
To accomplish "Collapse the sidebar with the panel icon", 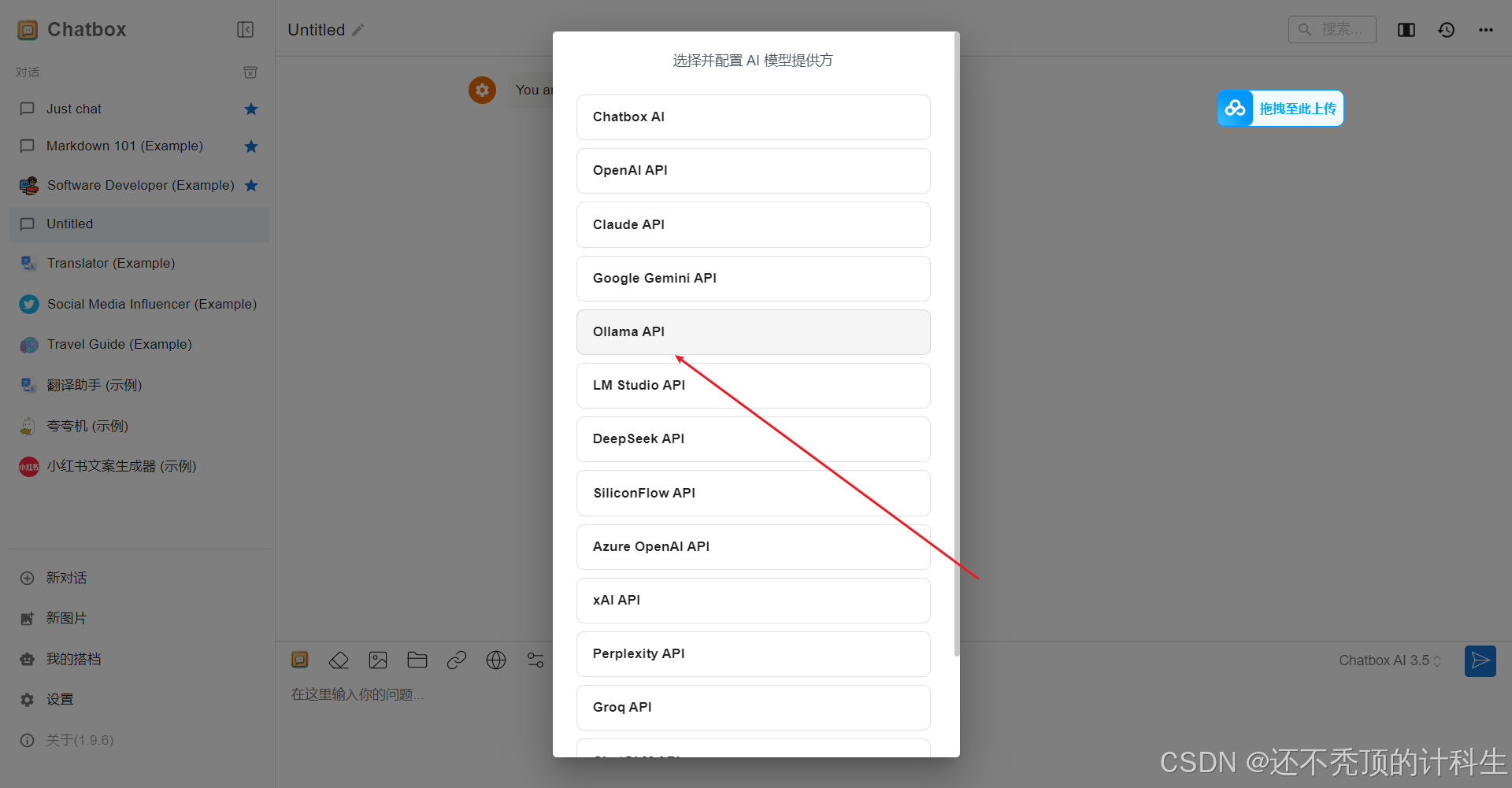I will 245,30.
